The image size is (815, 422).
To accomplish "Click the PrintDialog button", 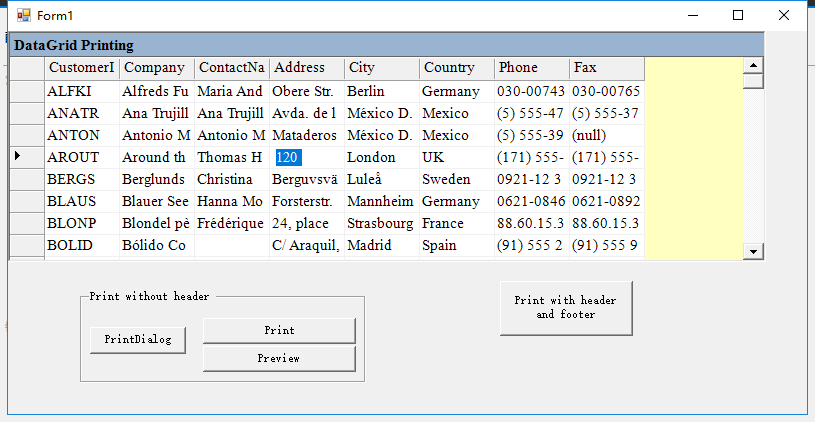I will pos(138,340).
